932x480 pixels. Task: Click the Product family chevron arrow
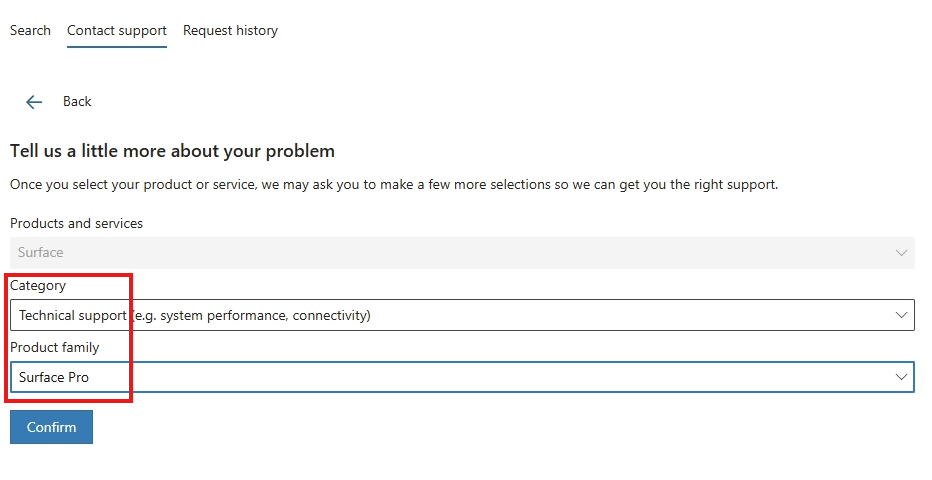click(901, 377)
